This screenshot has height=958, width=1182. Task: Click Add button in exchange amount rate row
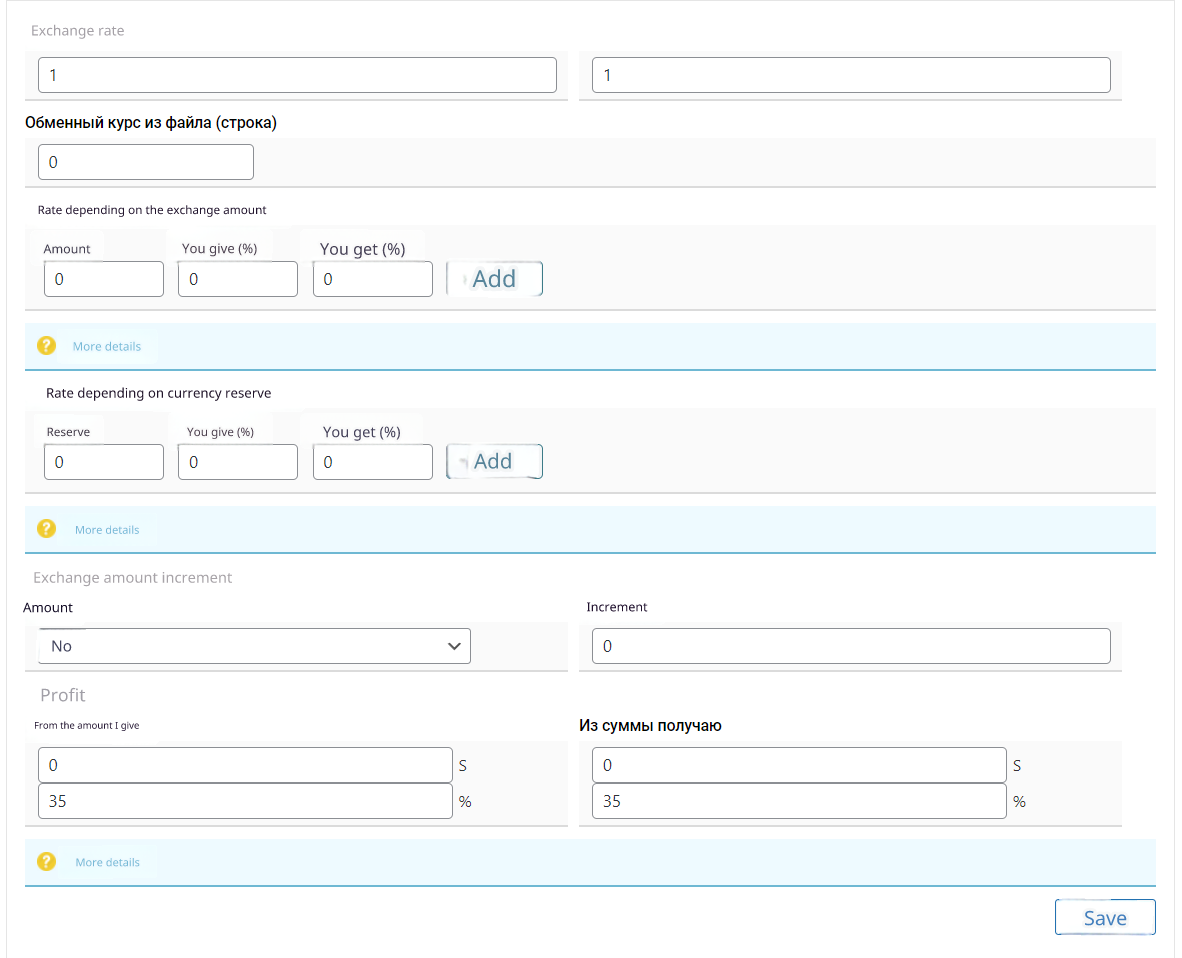tap(494, 279)
